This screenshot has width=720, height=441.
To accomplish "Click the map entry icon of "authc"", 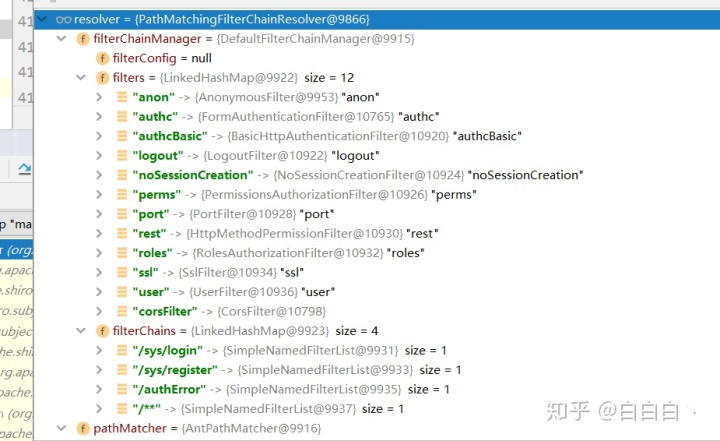I will 122,117.
